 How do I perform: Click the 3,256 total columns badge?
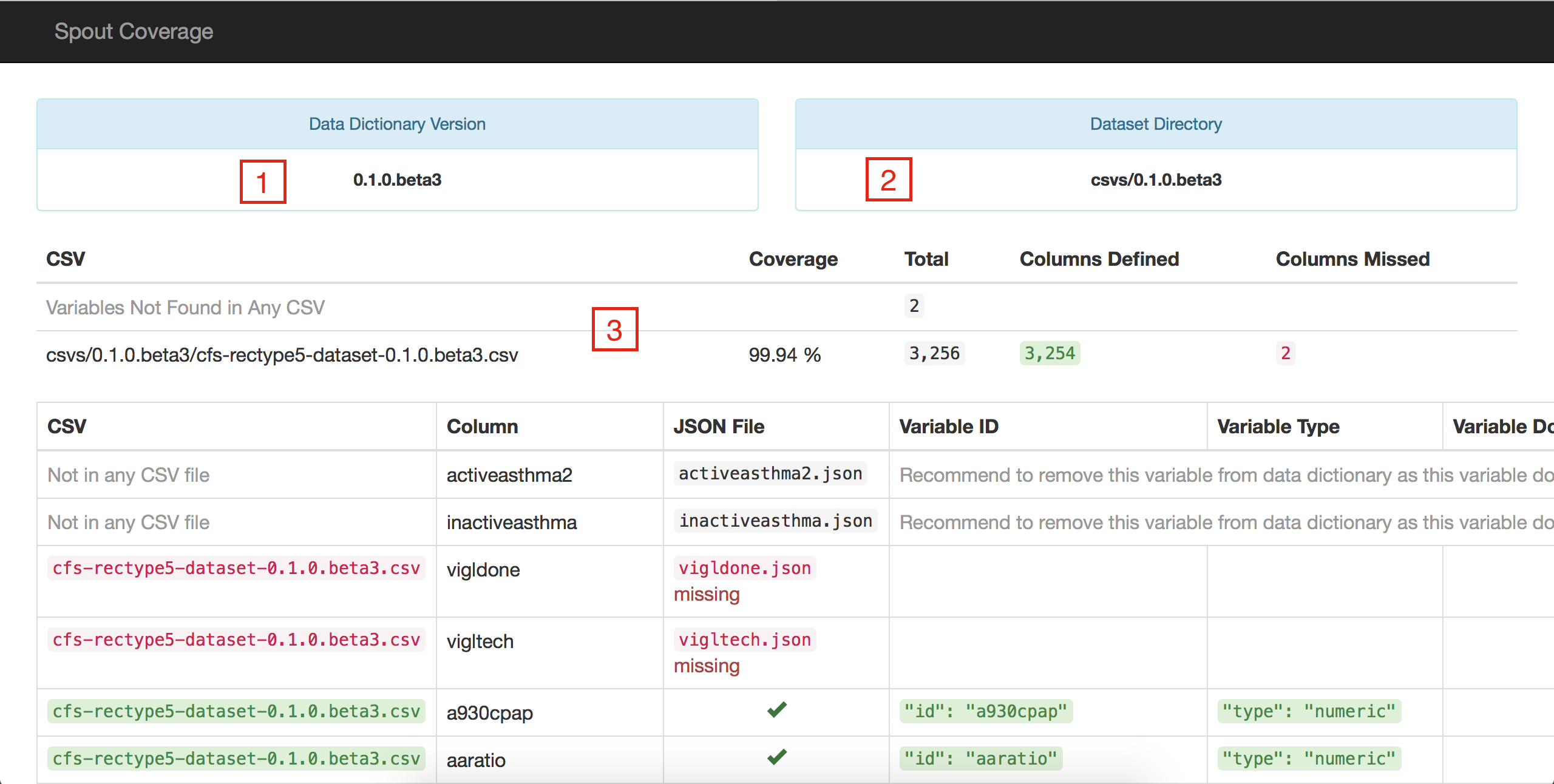934,353
